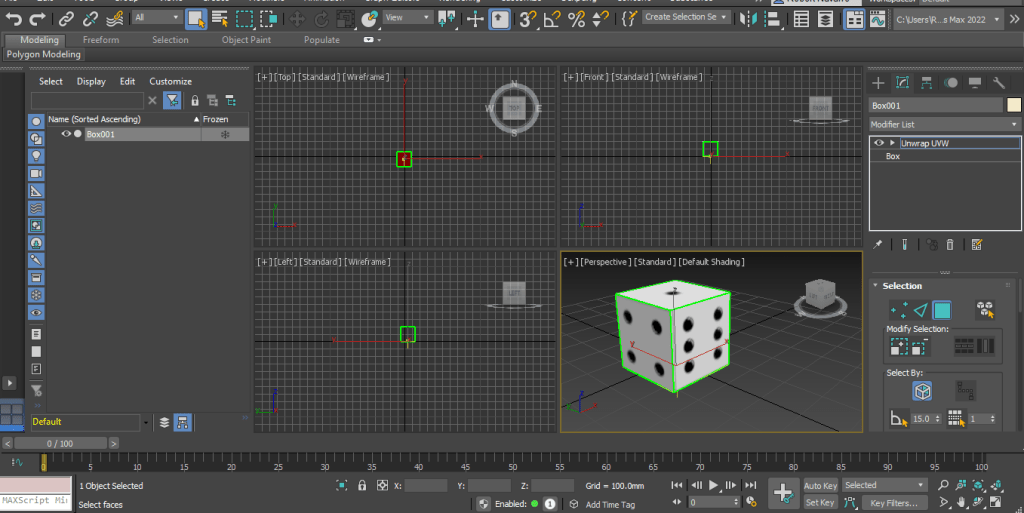Viewport: 1024px width, 513px height.
Task: Click the Box001 object color swatch
Action: [1013, 105]
